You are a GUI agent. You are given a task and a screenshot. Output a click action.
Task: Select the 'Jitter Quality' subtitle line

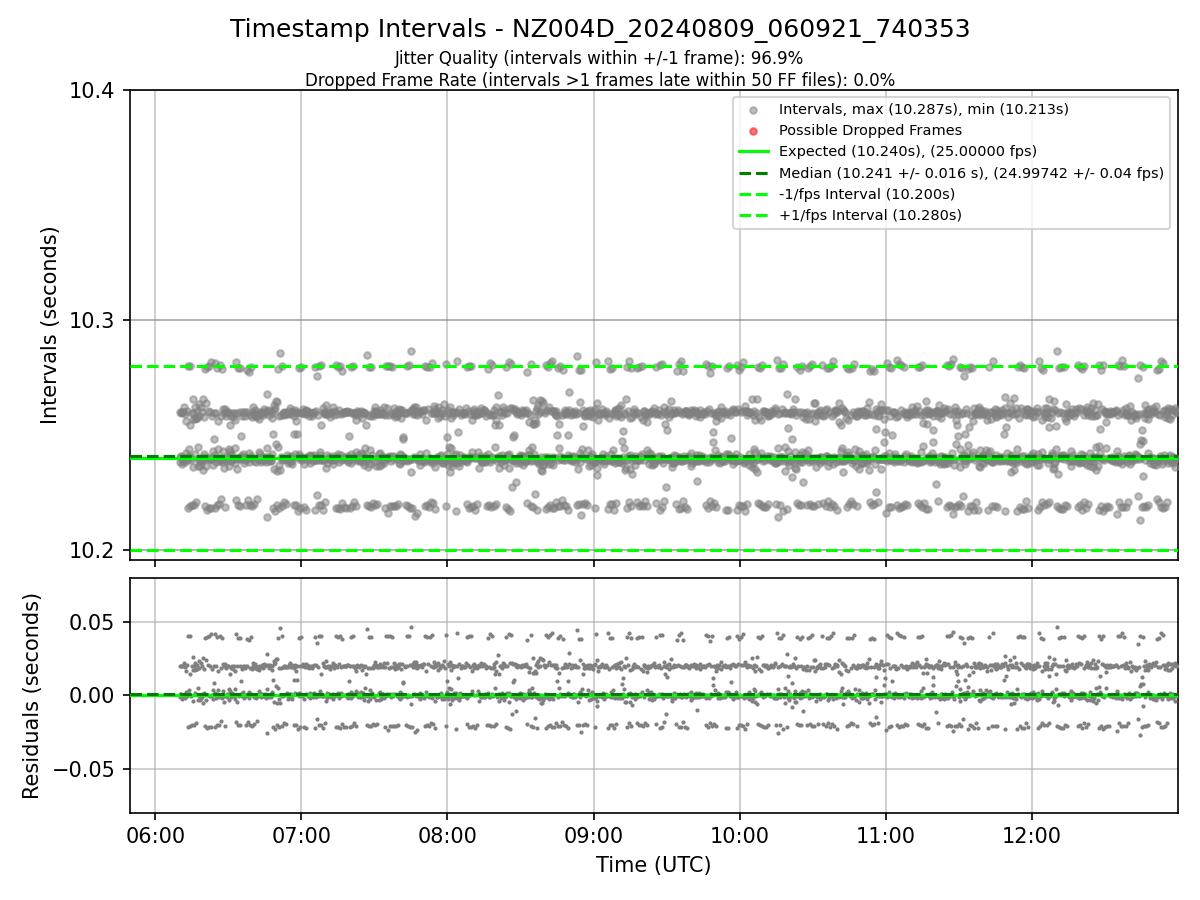coord(600,59)
